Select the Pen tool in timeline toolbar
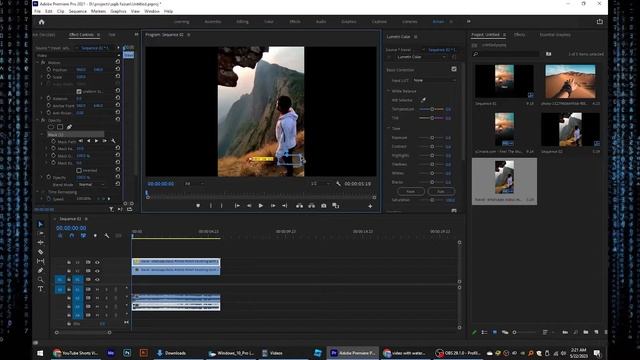 pos(40,270)
